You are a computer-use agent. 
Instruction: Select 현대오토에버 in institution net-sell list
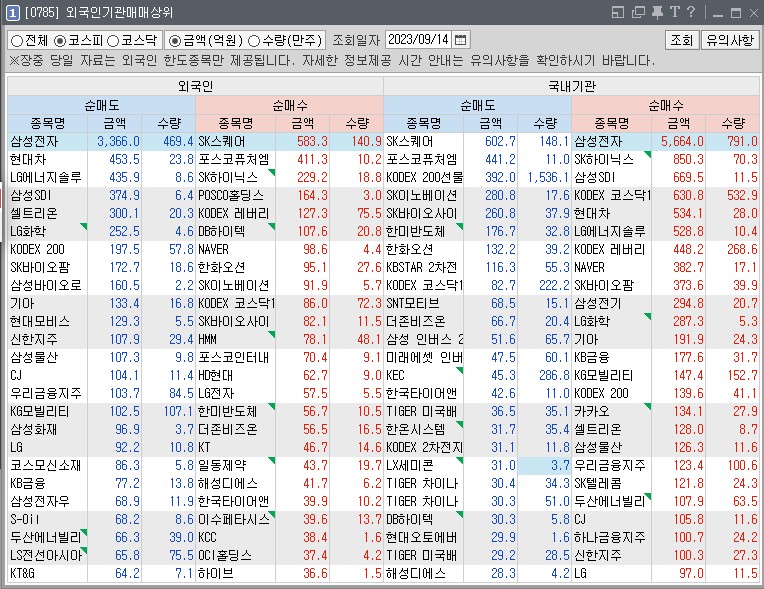coord(422,537)
